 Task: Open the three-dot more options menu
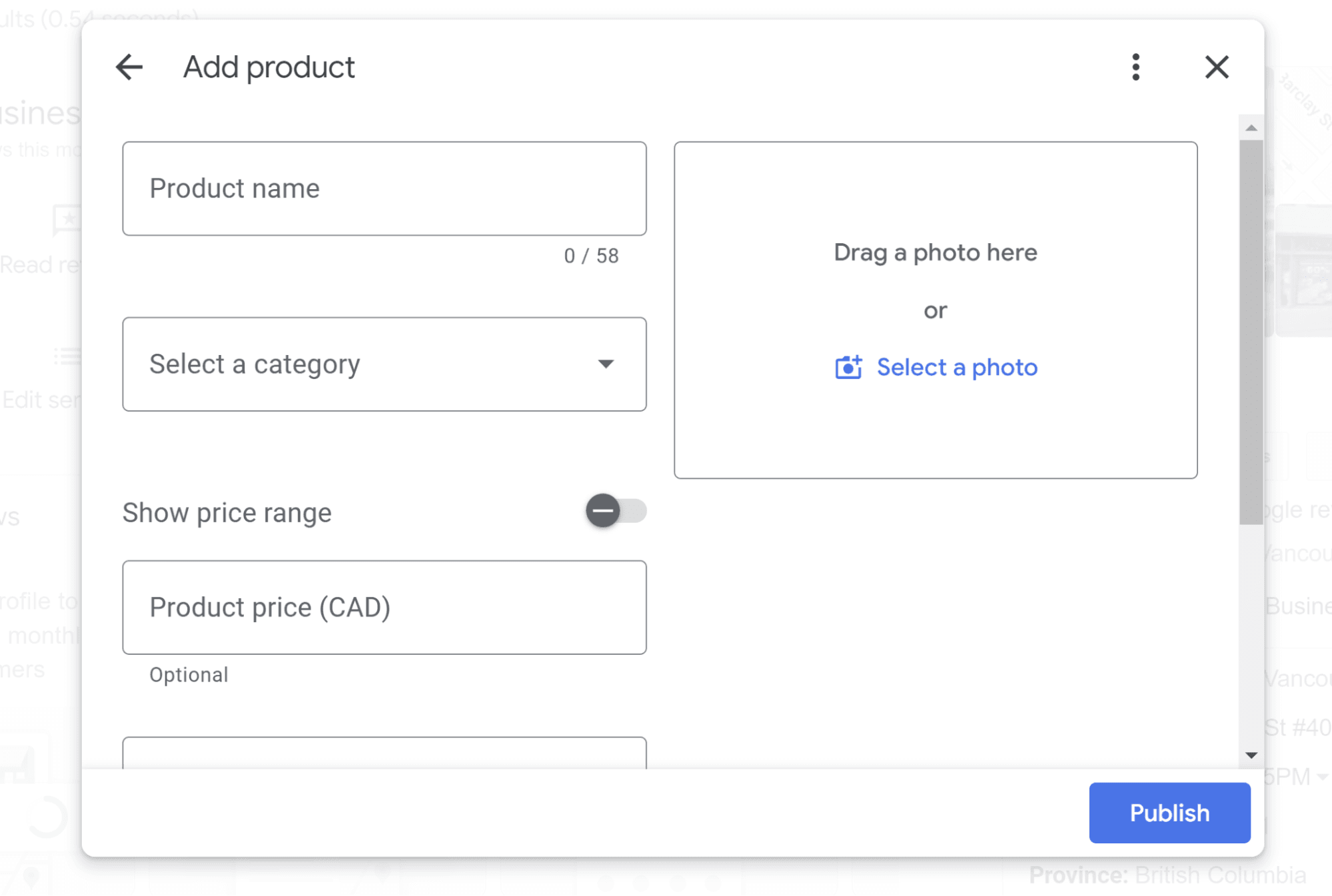pos(1136,67)
